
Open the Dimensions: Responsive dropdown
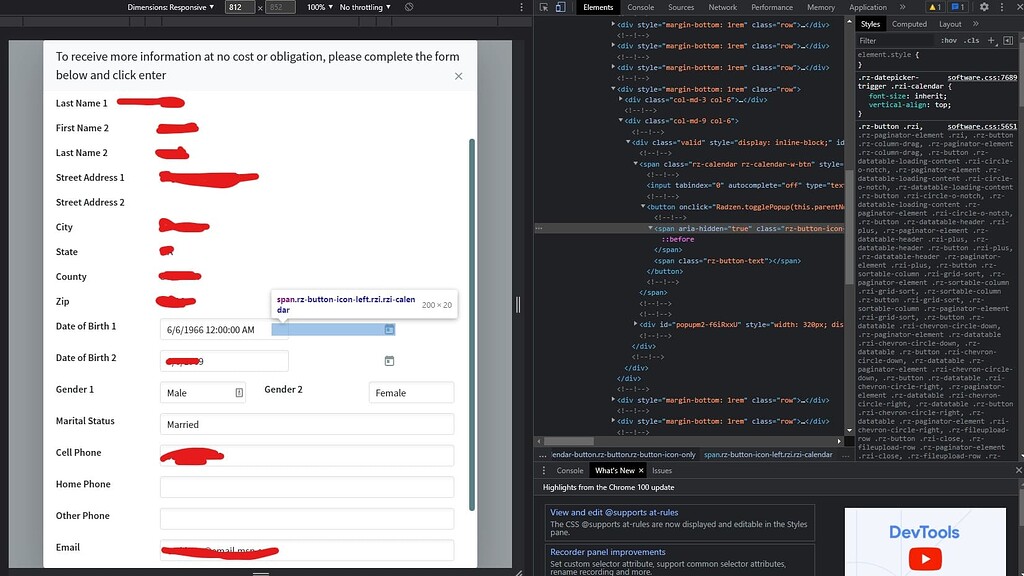(170, 7)
